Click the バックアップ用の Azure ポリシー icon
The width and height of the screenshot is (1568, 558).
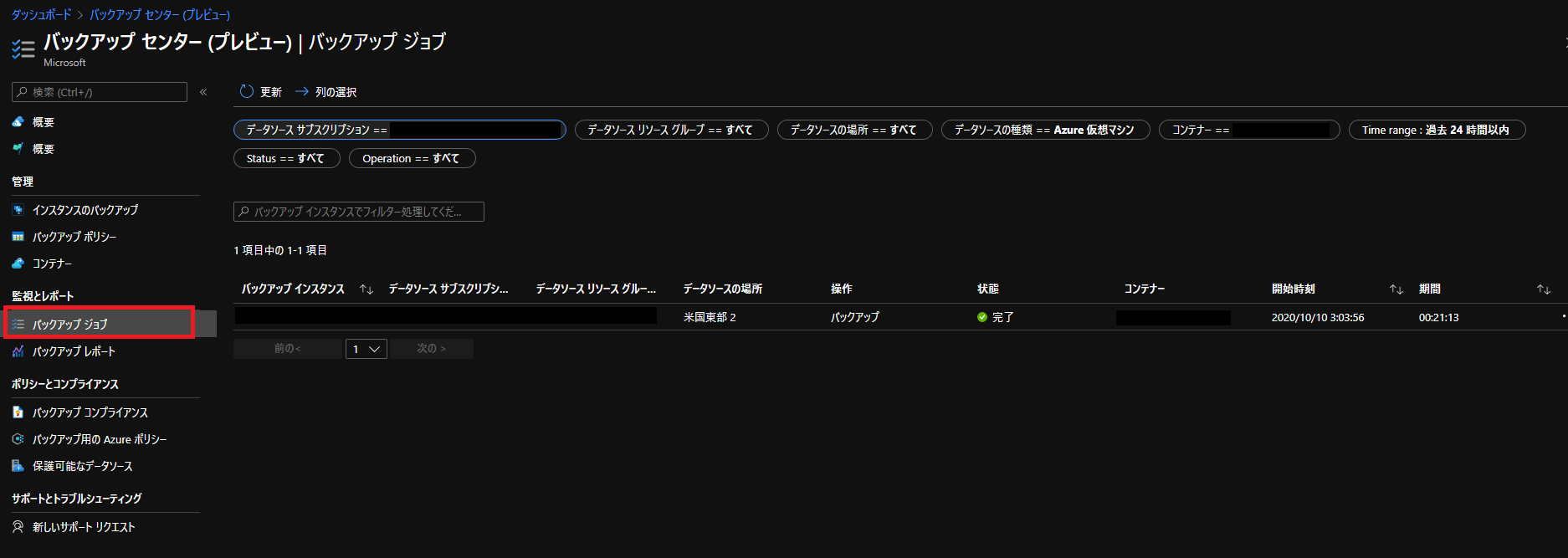18,439
